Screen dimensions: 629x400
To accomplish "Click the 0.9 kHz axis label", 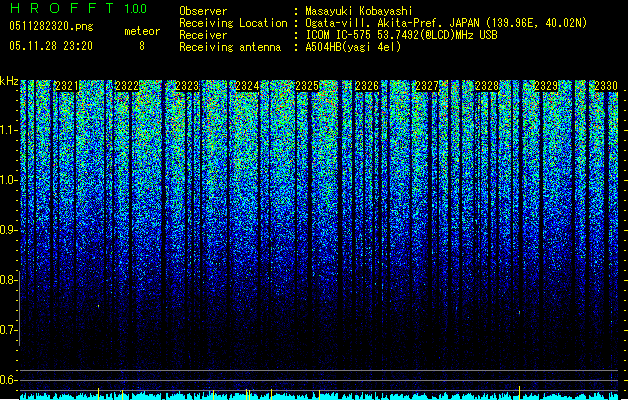I will 7,230.
